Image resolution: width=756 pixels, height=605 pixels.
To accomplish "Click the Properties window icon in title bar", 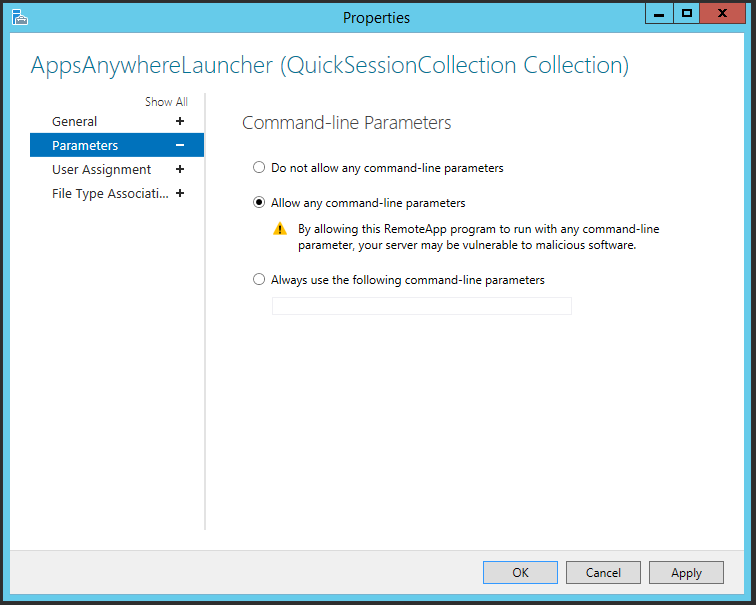I will (x=19, y=17).
